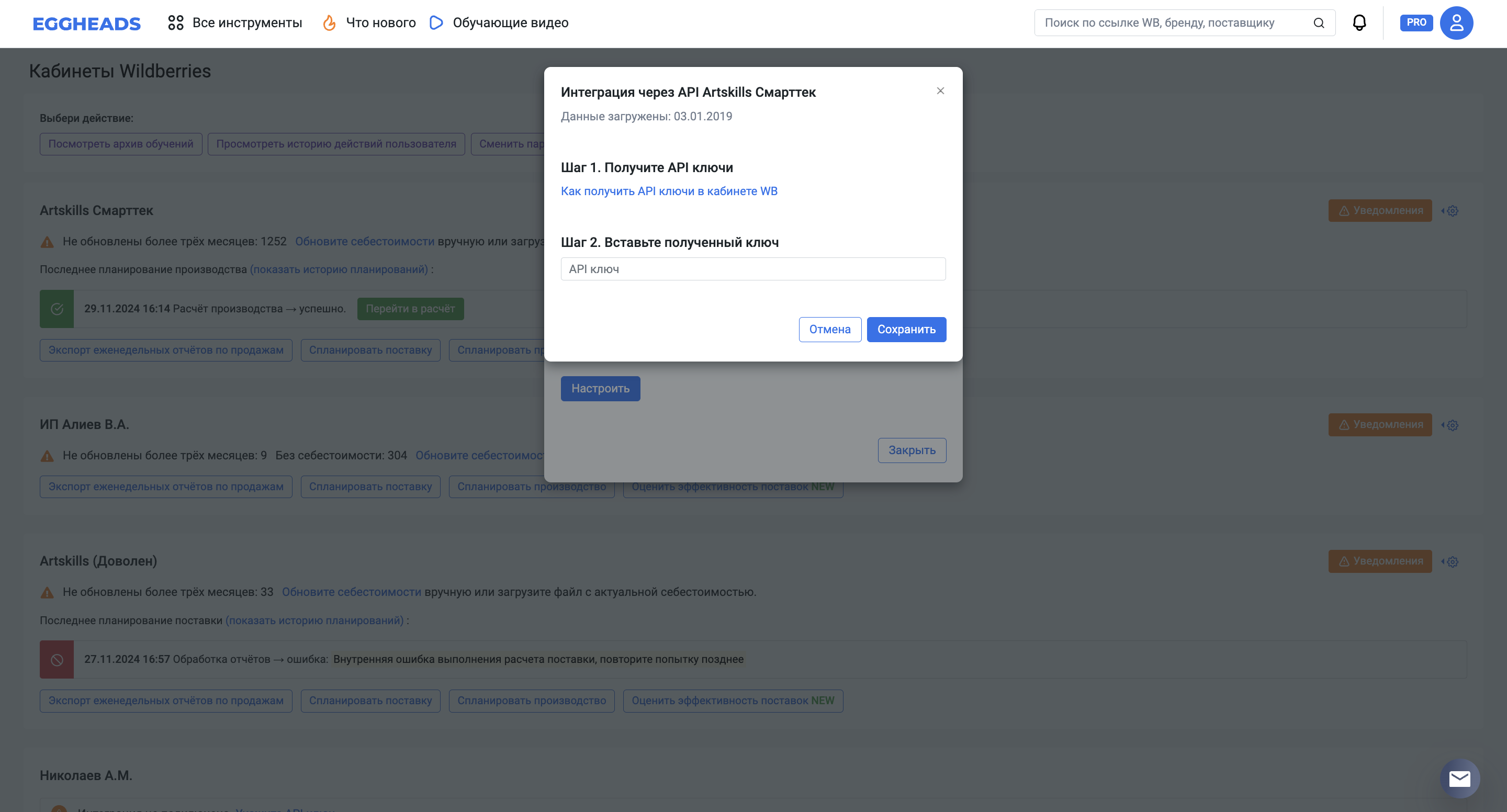Click Просмотреть историю действий пользователя button
The image size is (1507, 812).
[336, 144]
